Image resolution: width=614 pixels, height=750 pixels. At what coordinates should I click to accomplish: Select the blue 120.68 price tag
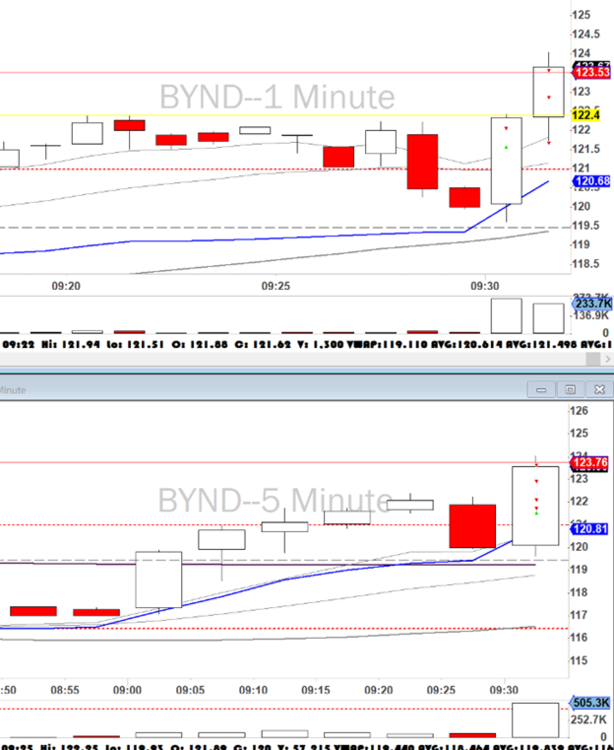[591, 181]
